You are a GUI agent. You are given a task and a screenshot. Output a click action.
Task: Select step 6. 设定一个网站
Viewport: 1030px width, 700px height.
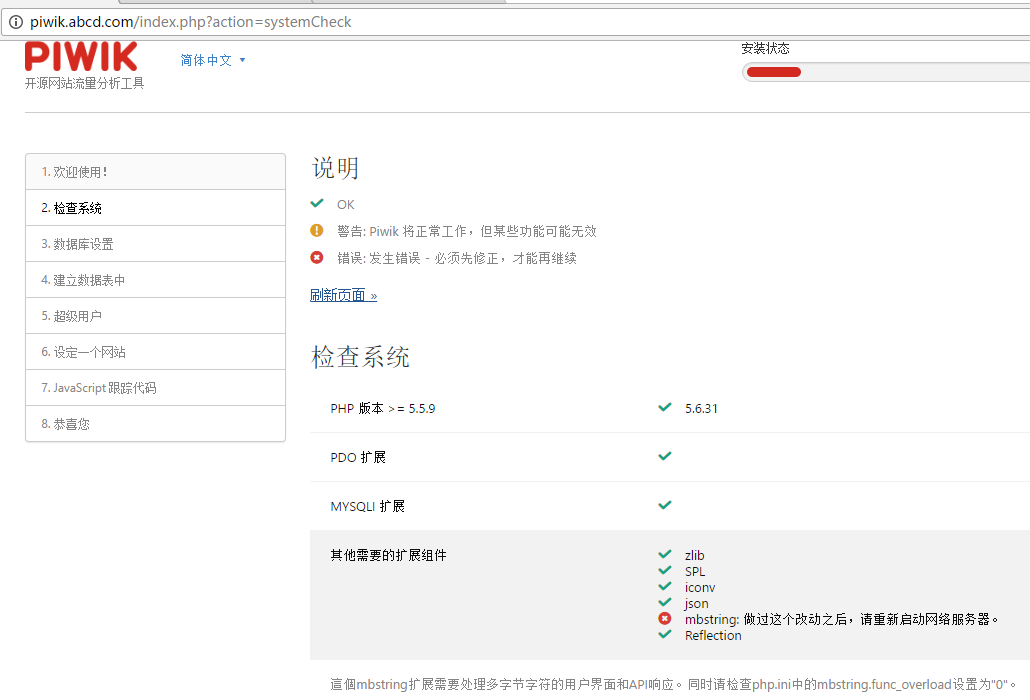155,352
